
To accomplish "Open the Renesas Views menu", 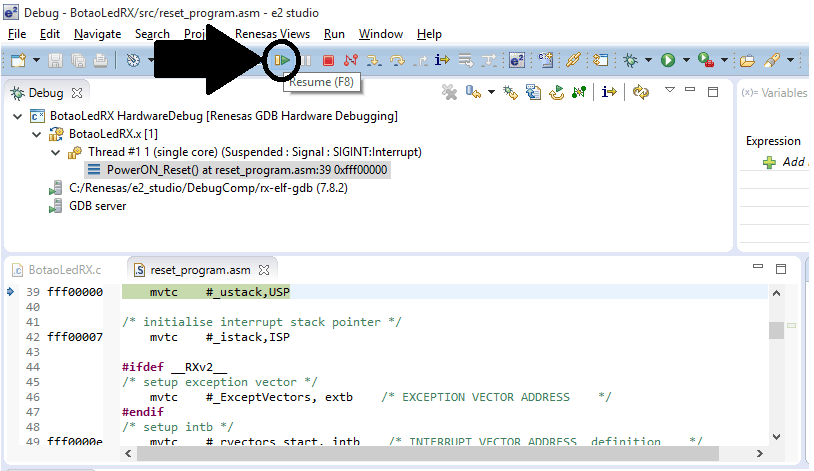I will (x=273, y=34).
